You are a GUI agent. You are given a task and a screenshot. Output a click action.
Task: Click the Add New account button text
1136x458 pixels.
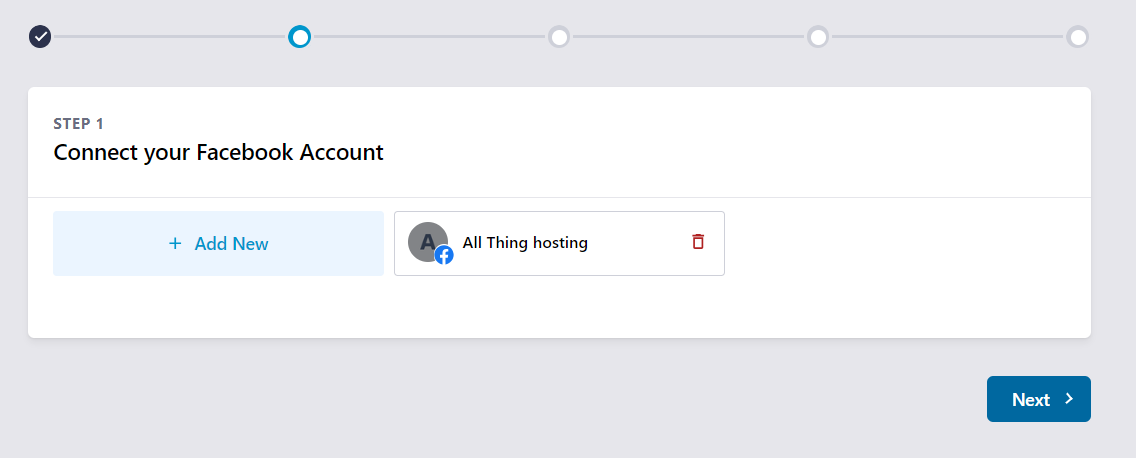[231, 243]
